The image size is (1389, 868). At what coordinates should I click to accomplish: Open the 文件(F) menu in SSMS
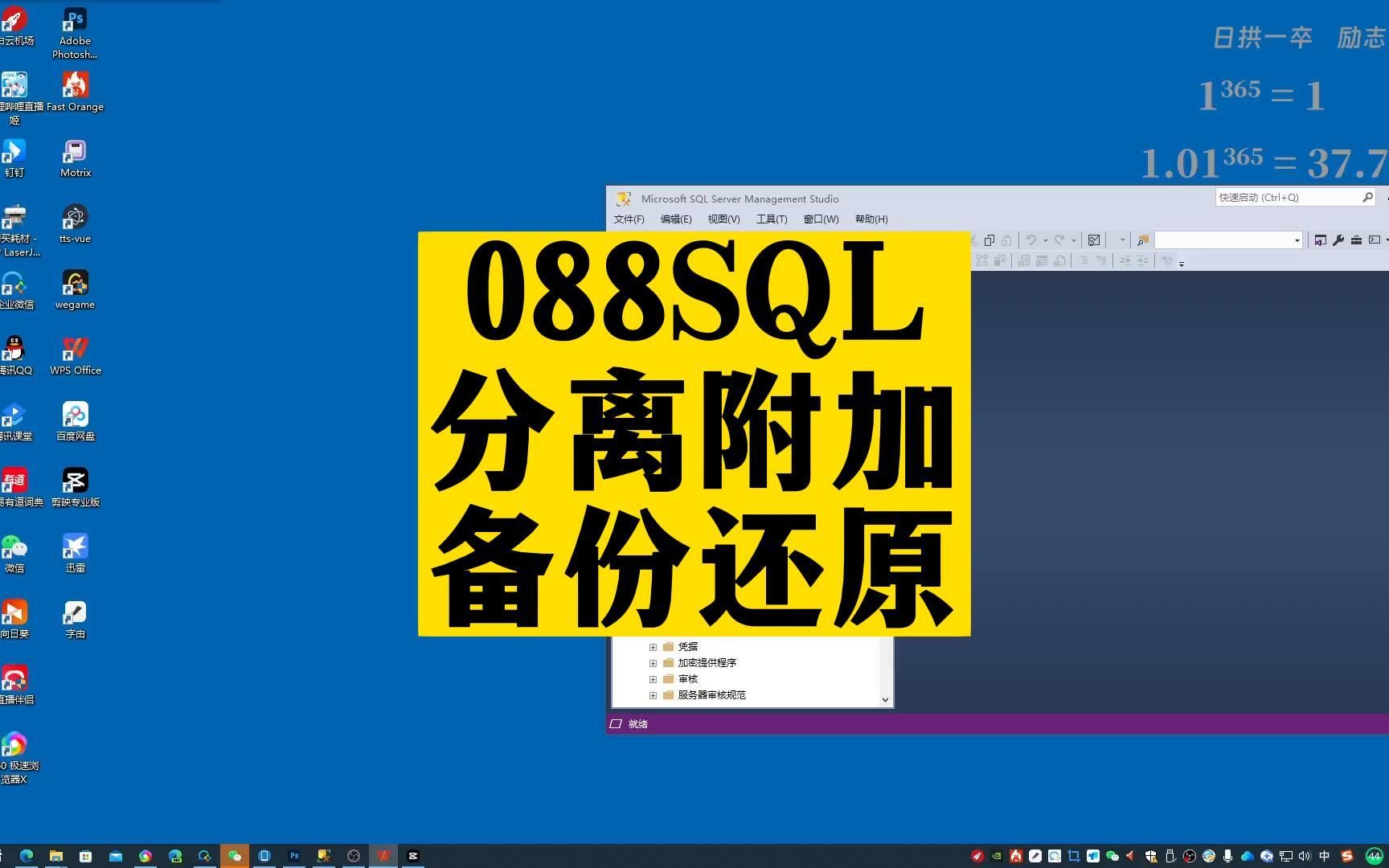coord(629,219)
